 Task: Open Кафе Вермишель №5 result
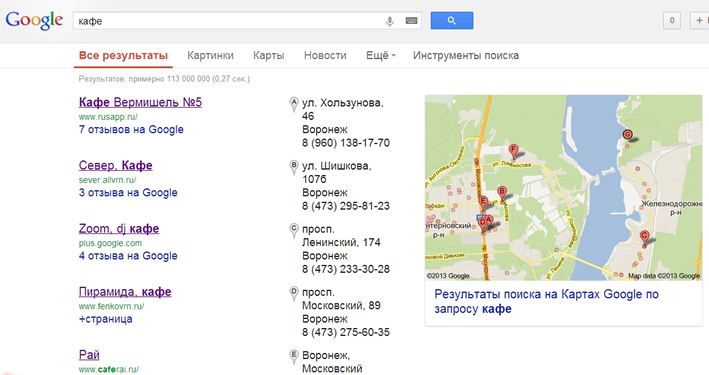click(x=140, y=102)
